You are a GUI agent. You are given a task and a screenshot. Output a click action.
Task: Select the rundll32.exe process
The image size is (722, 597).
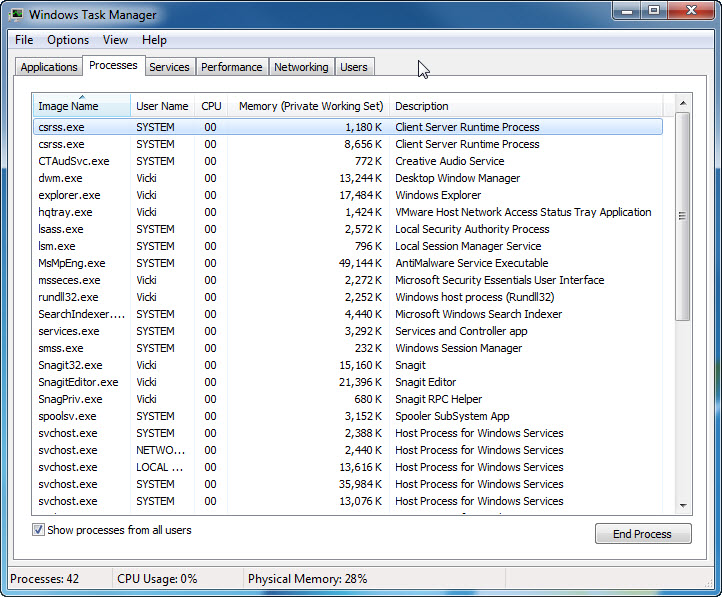coord(348,297)
